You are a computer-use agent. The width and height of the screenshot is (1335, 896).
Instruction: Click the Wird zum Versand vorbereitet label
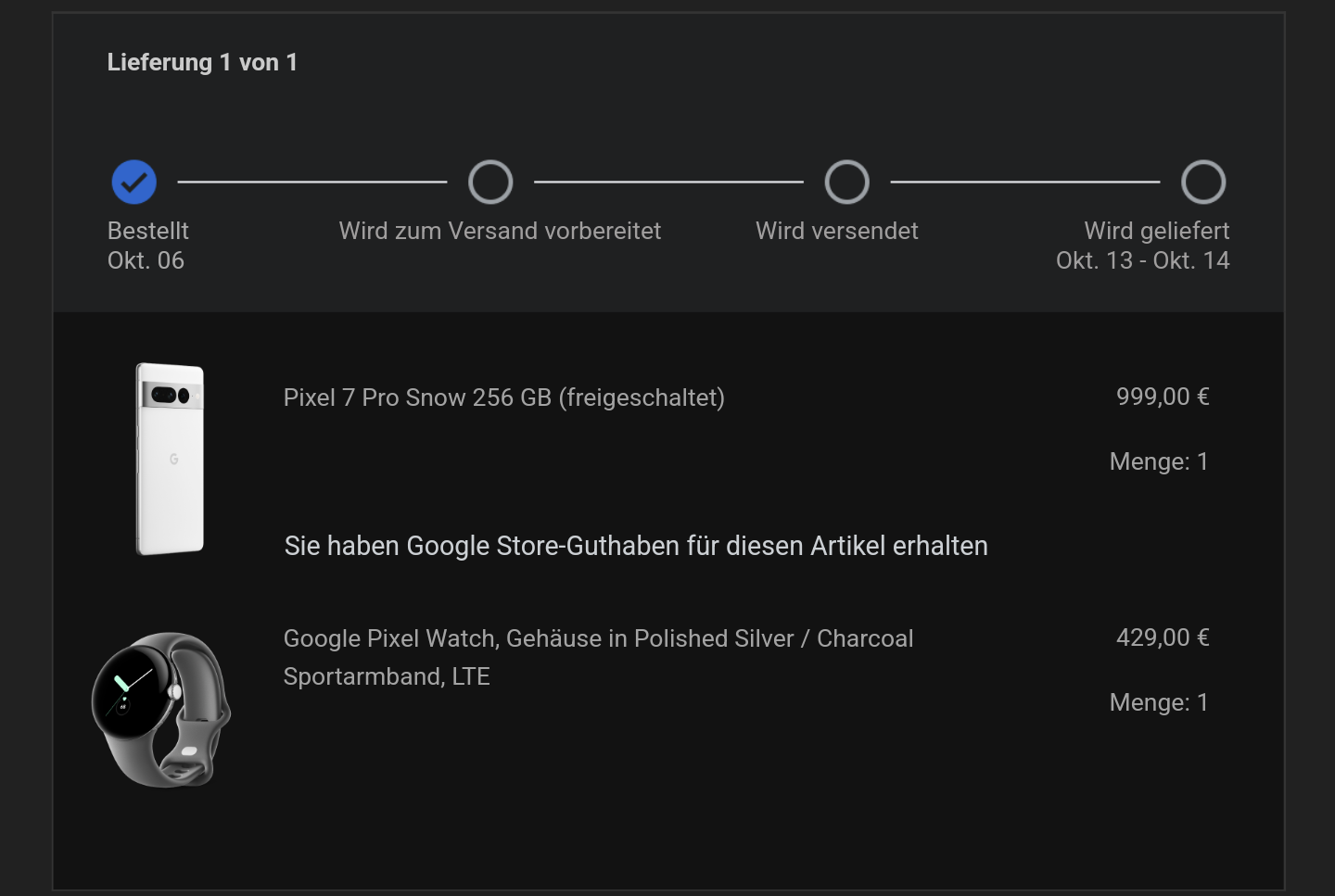coord(500,231)
